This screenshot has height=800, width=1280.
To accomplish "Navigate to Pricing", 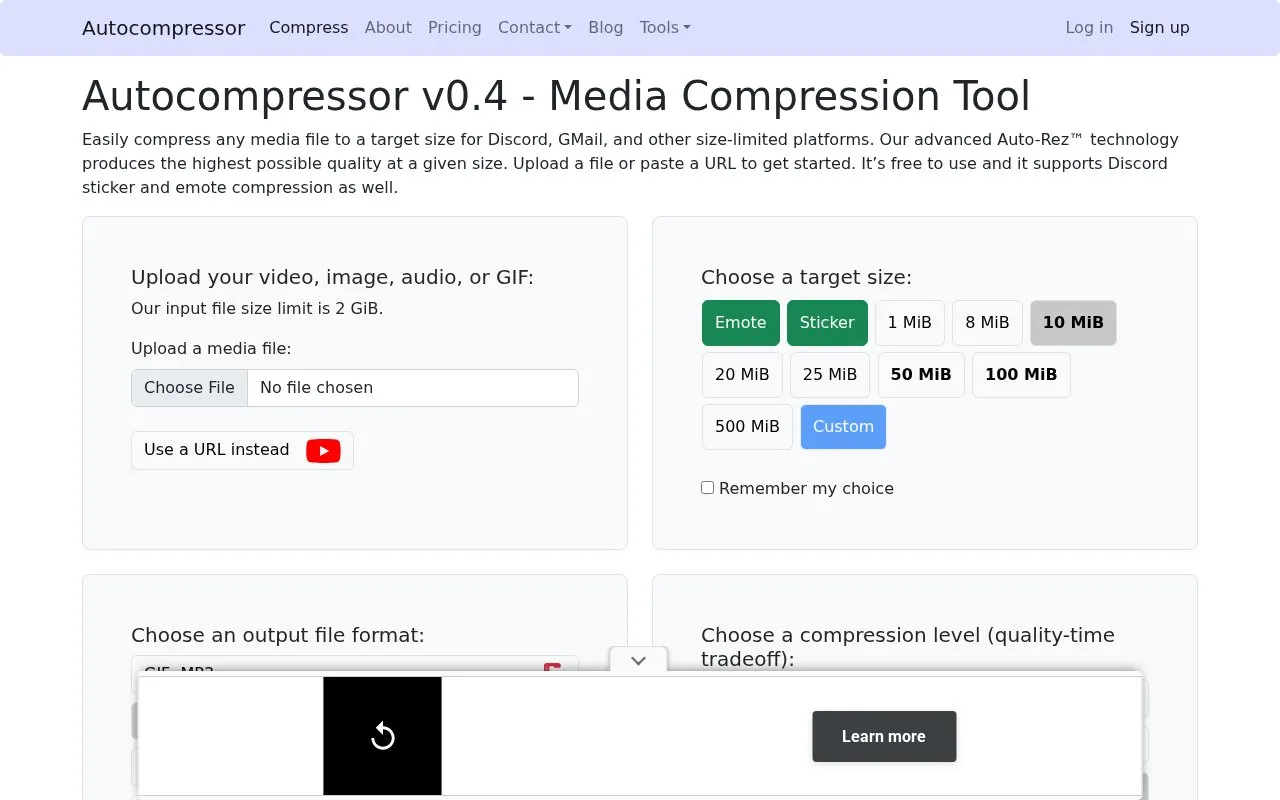I will point(455,28).
